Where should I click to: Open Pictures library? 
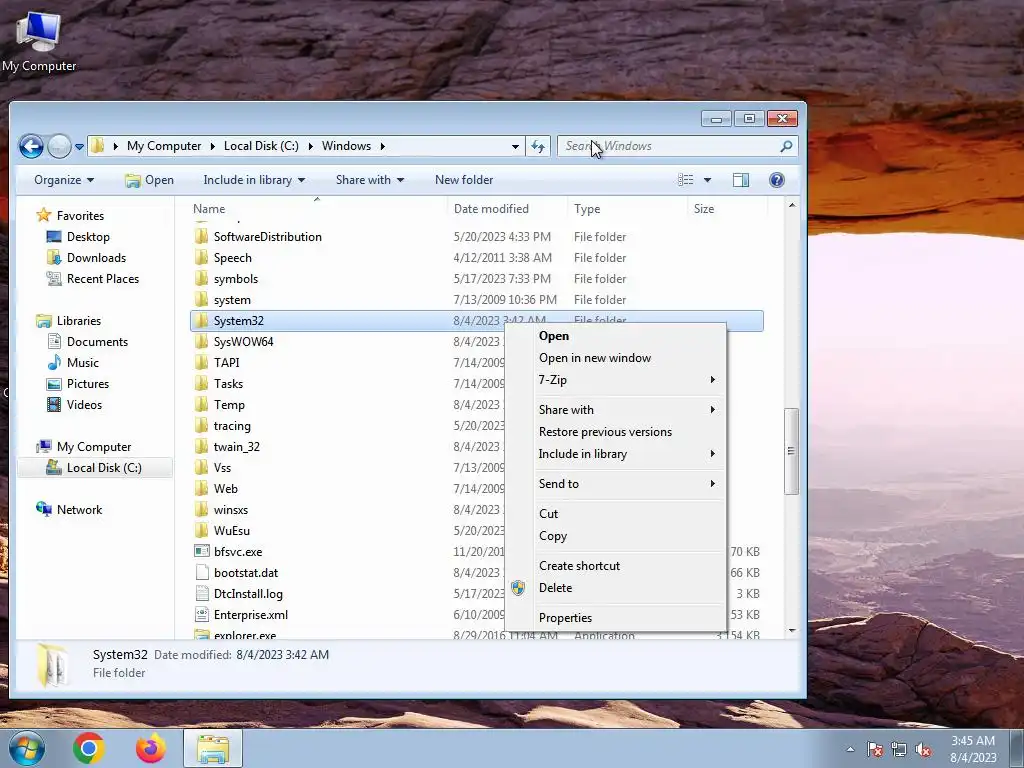pos(77,383)
